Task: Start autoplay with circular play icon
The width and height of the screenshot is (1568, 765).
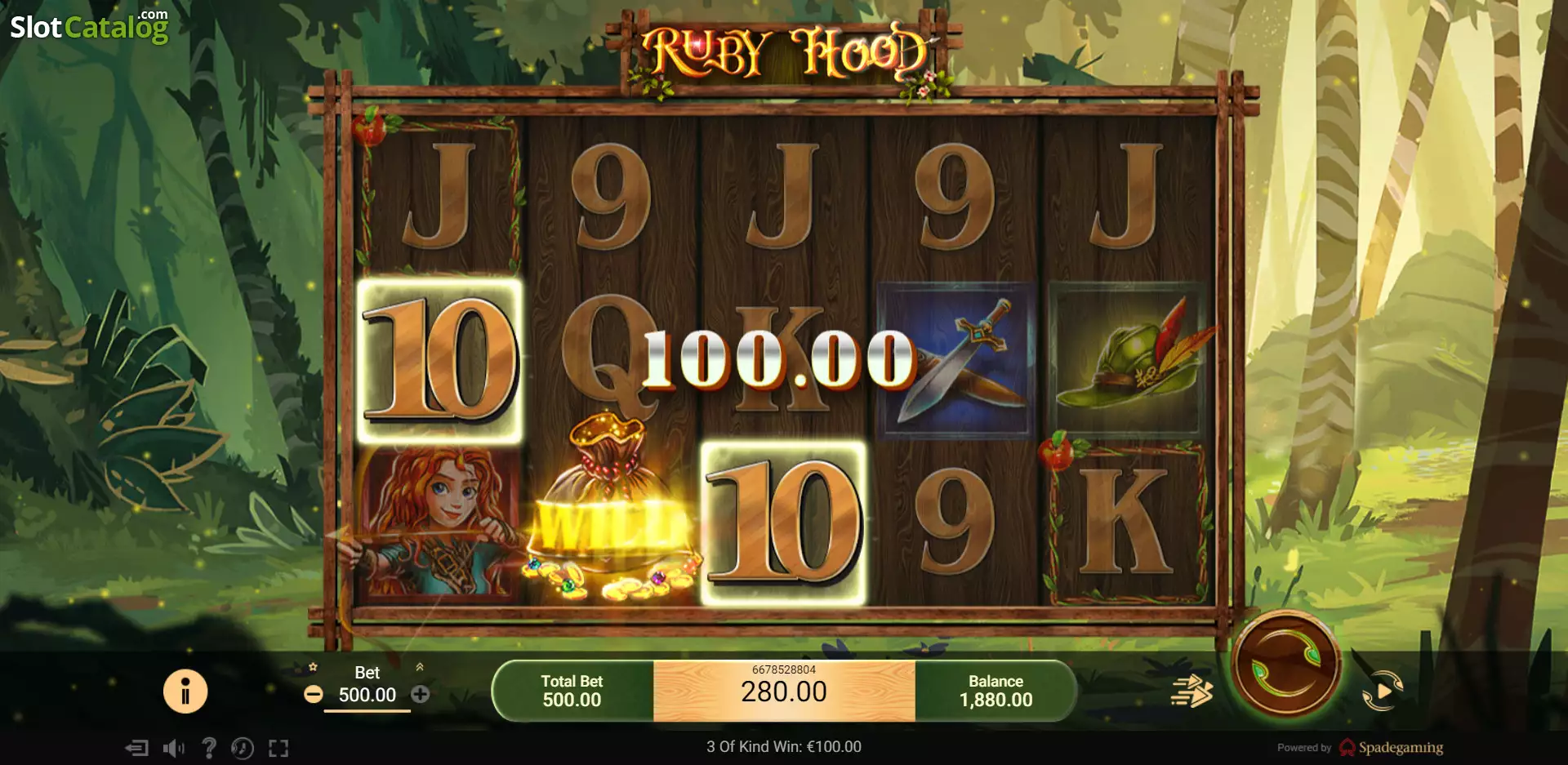Action: tap(1382, 692)
